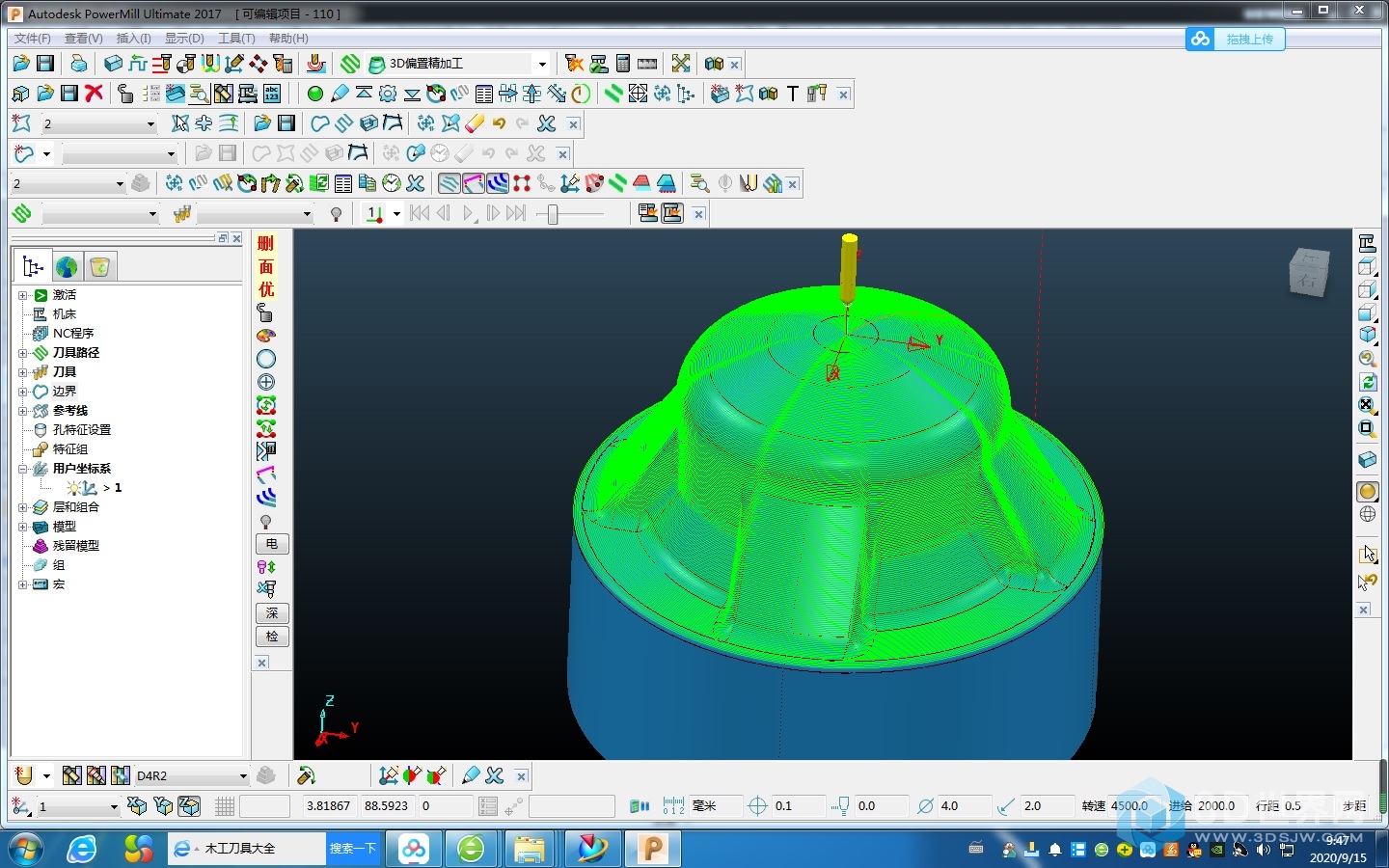Toggle the second toolpath display mode button
The image size is (1389, 868).
pos(474,183)
